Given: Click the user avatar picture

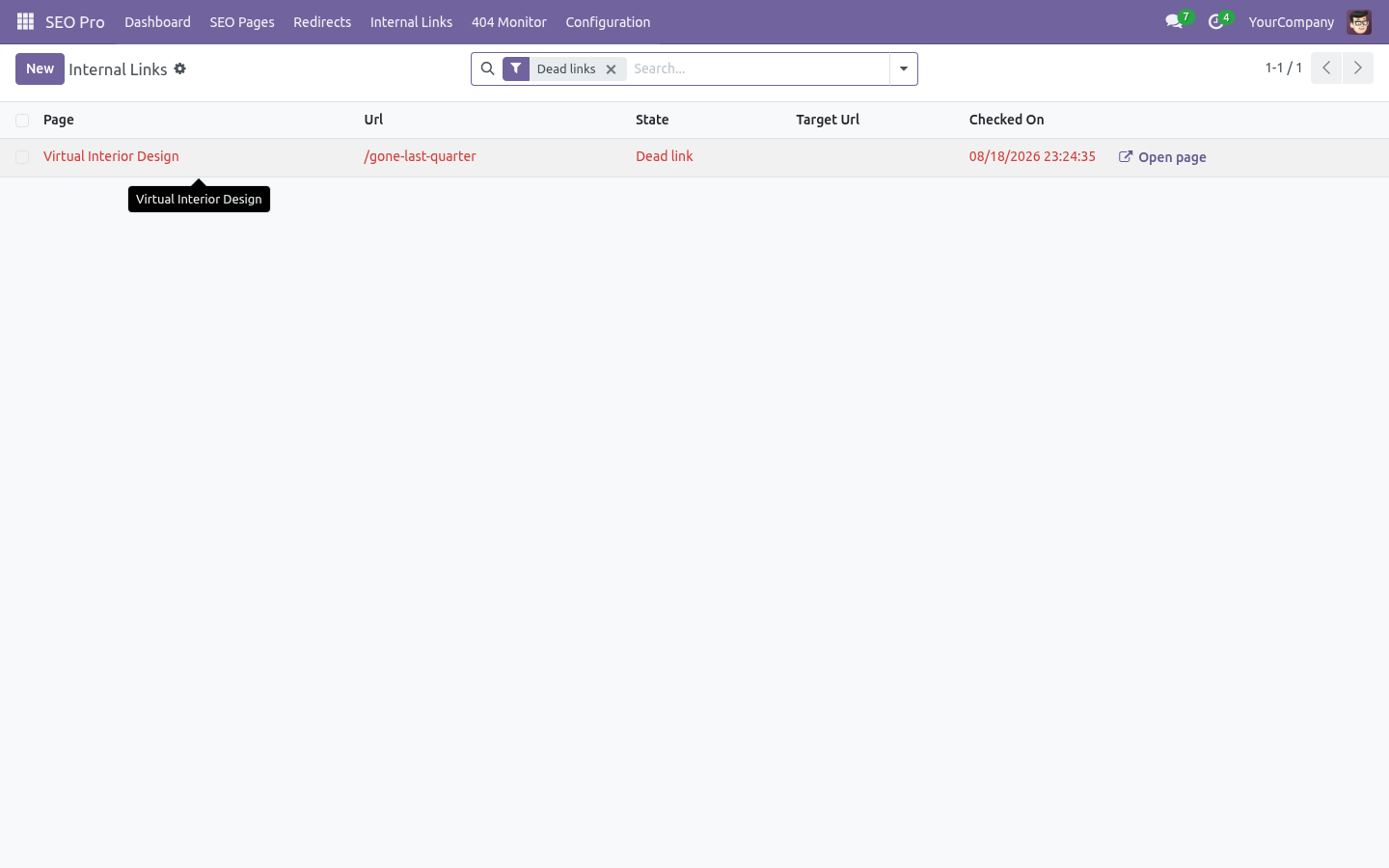Looking at the screenshot, I should (1359, 21).
